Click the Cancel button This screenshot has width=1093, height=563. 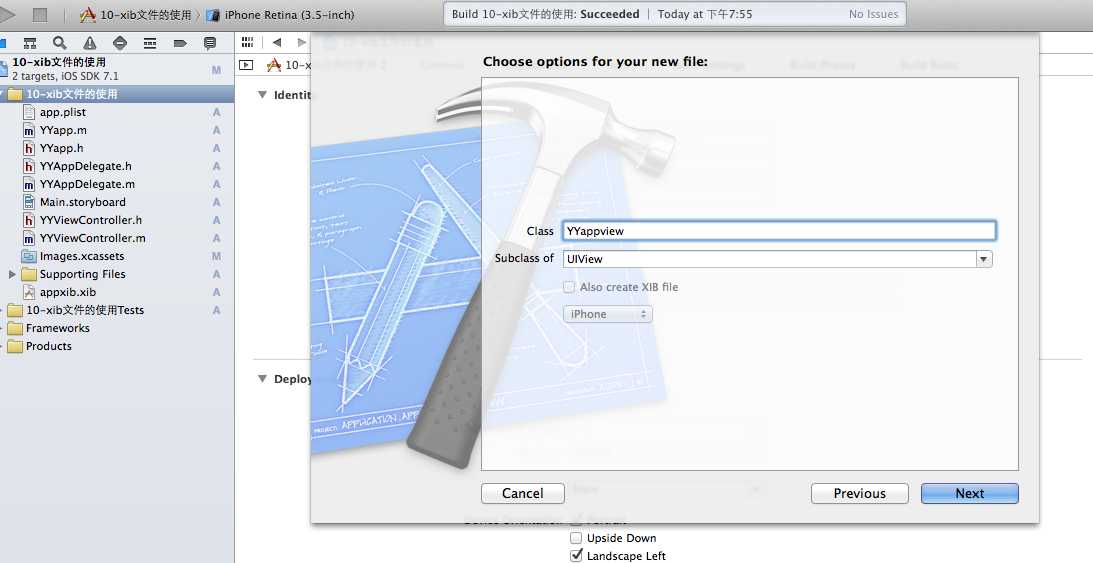point(523,493)
